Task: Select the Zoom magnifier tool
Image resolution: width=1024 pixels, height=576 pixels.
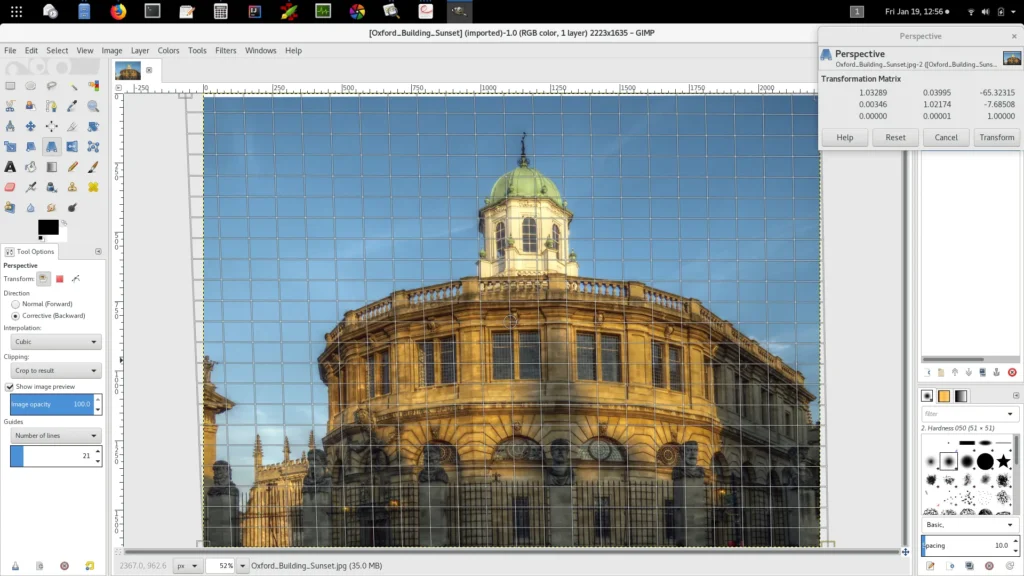Action: click(93, 106)
